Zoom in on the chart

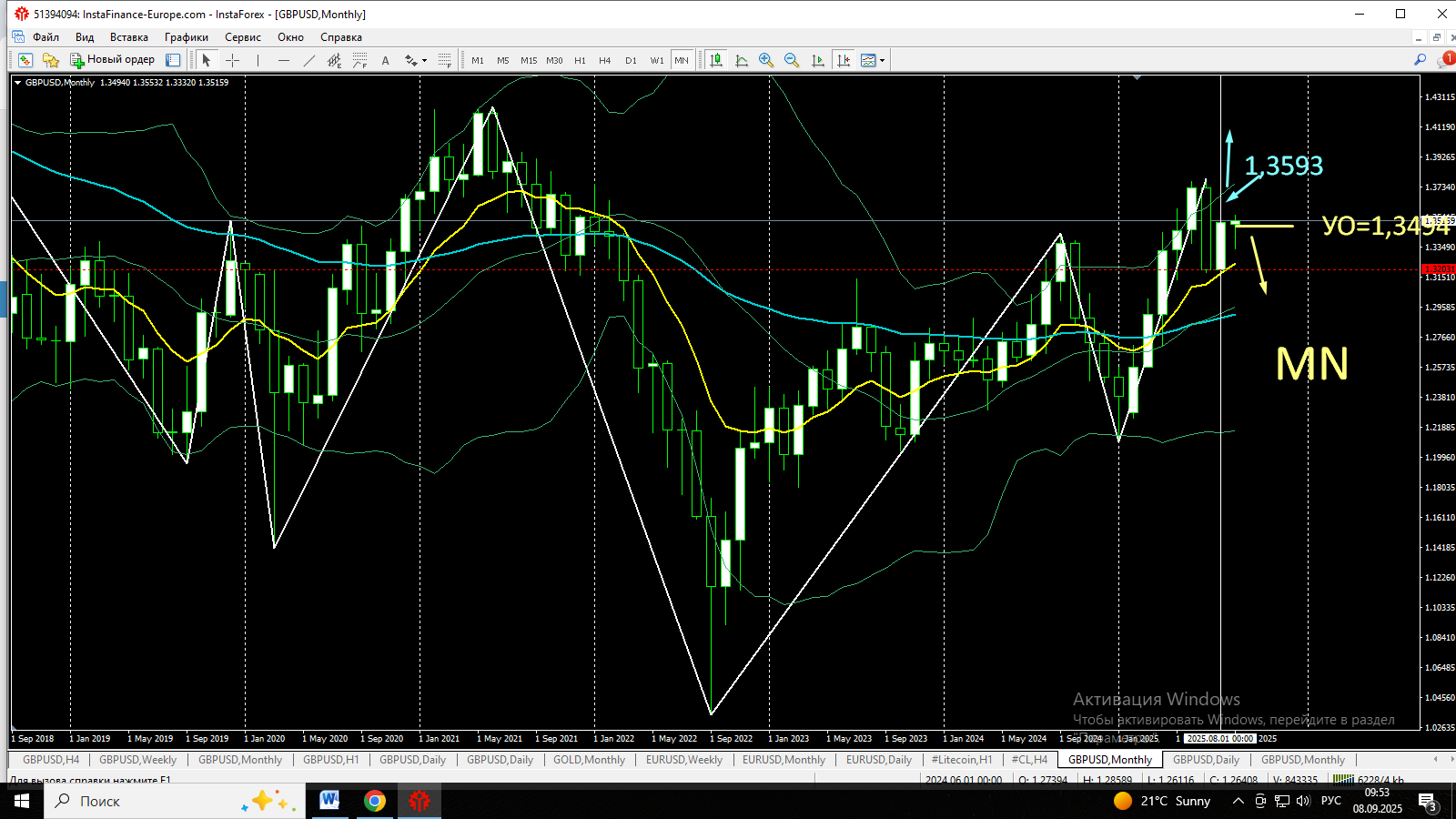pos(766,60)
